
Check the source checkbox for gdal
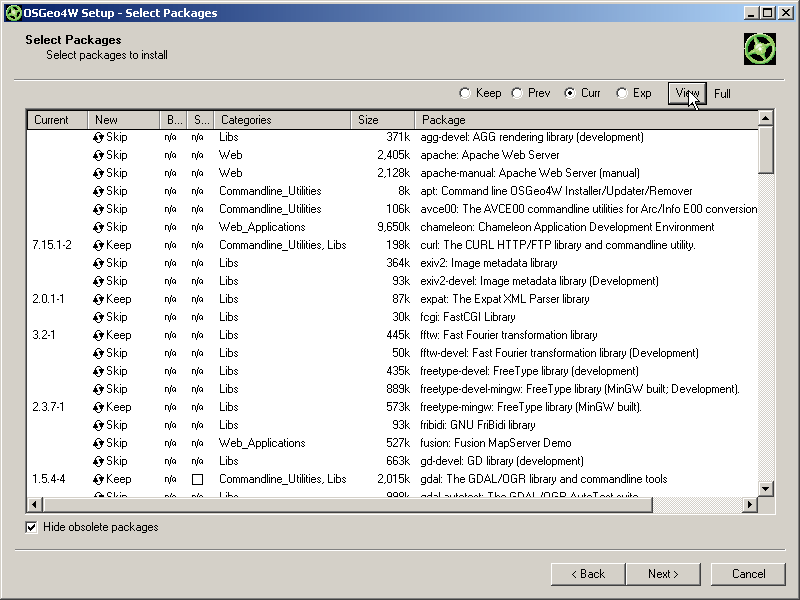[197, 480]
